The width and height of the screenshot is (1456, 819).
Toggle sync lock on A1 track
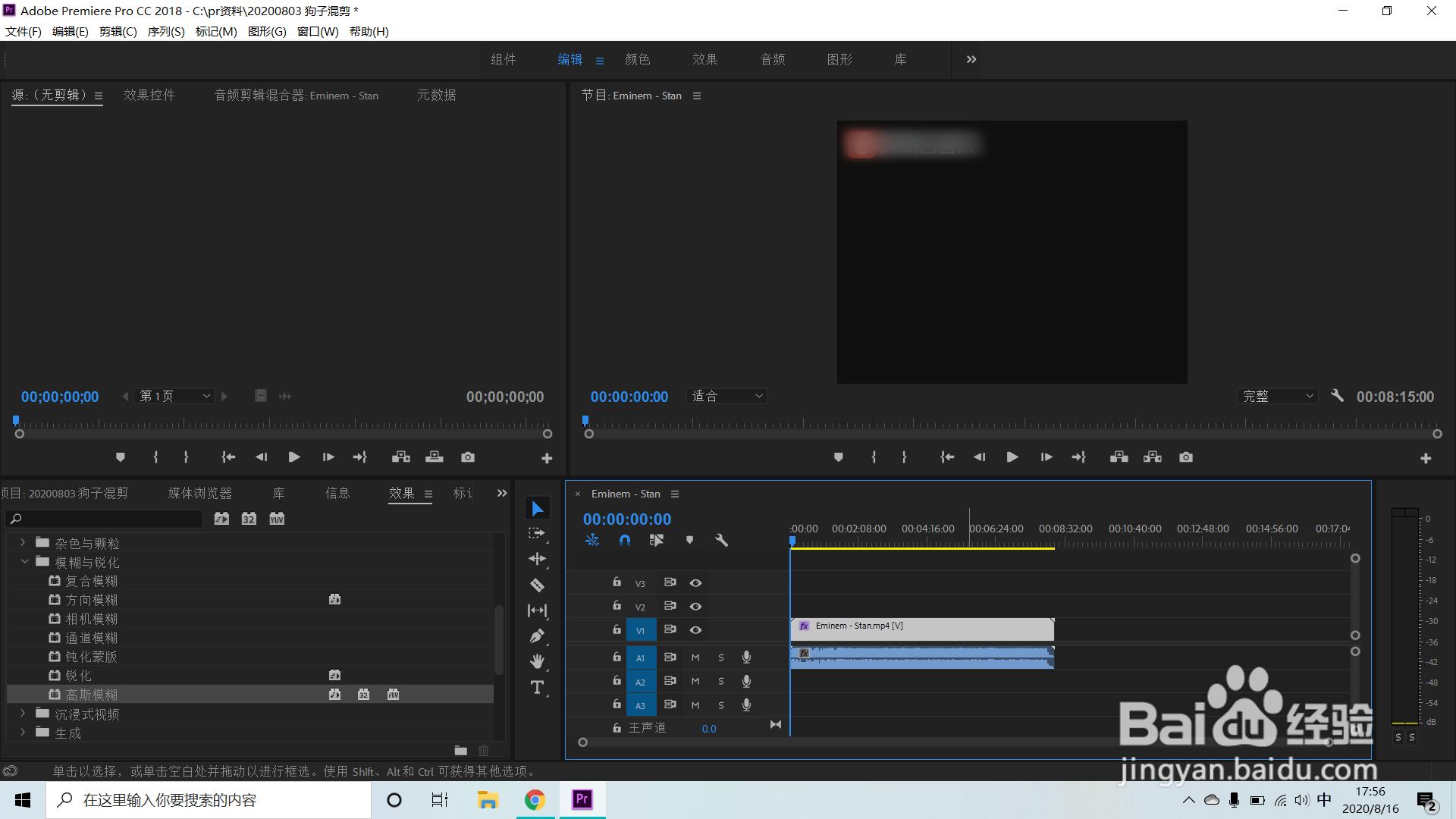pyautogui.click(x=670, y=657)
